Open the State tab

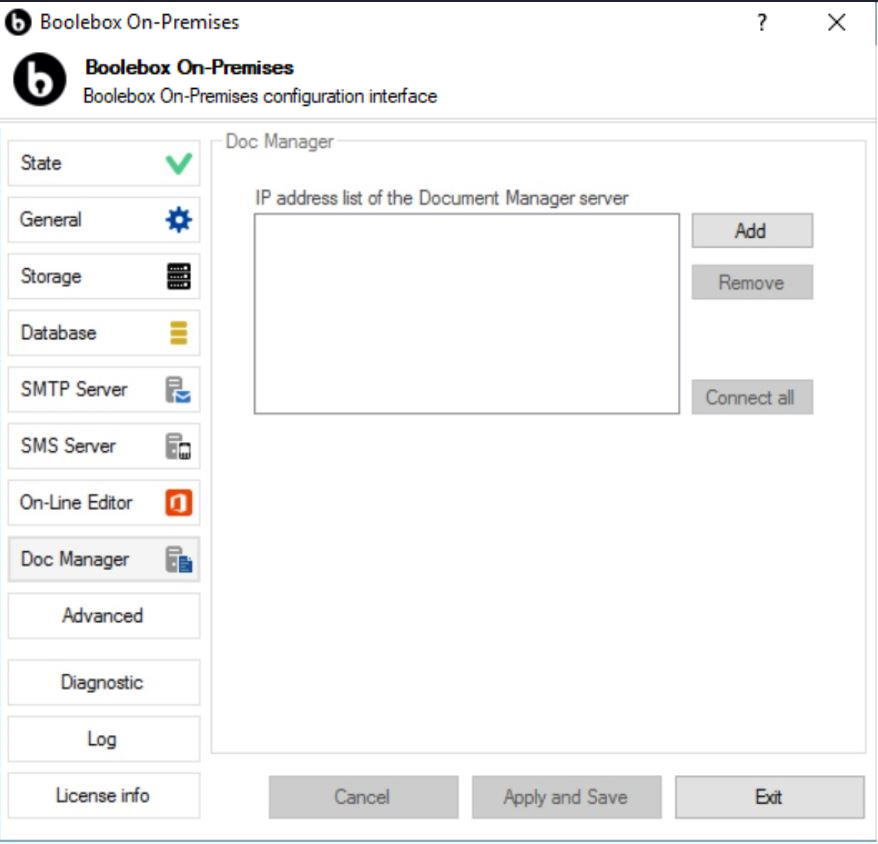tap(104, 164)
